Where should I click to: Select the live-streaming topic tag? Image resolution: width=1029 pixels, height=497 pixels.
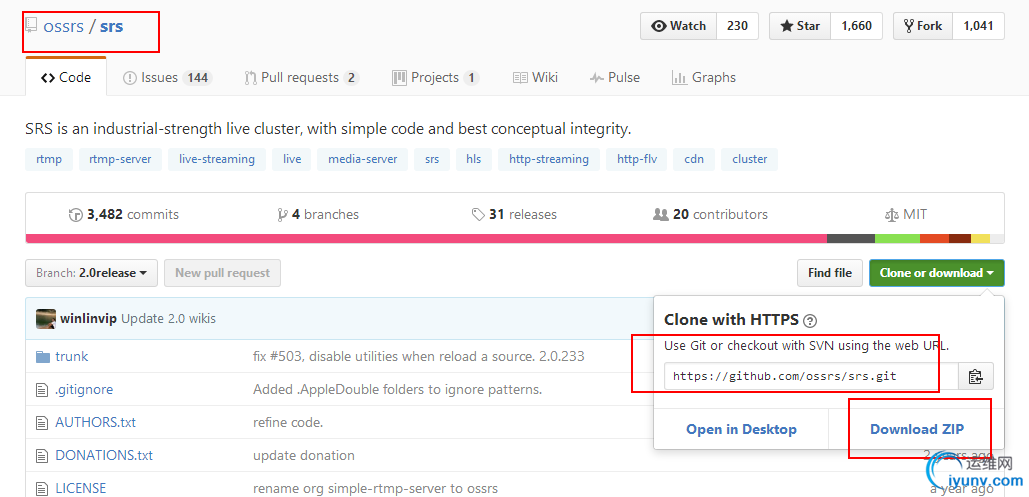tap(217, 160)
